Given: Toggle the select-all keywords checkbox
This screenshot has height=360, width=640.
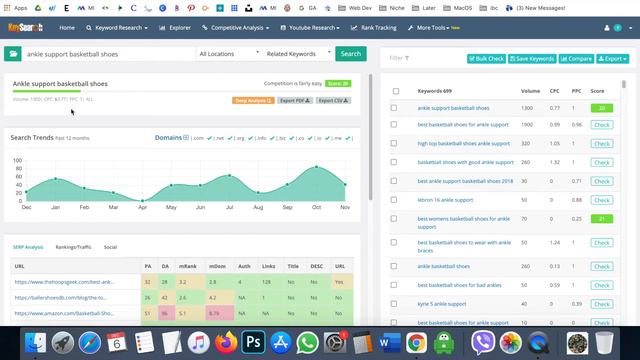Looking at the screenshot, I should tap(396, 91).
